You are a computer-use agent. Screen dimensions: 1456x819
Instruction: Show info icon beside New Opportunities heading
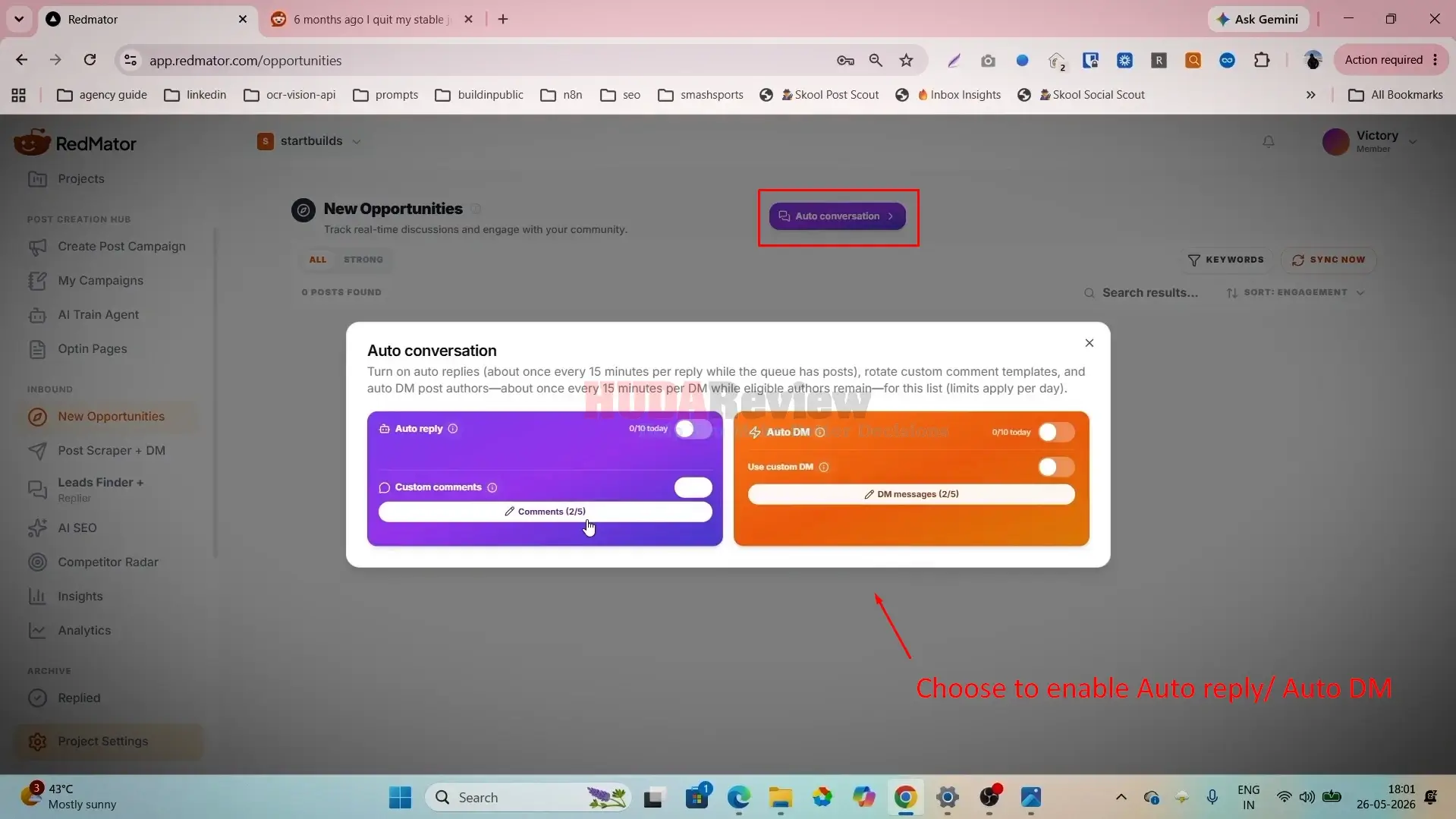(x=476, y=209)
